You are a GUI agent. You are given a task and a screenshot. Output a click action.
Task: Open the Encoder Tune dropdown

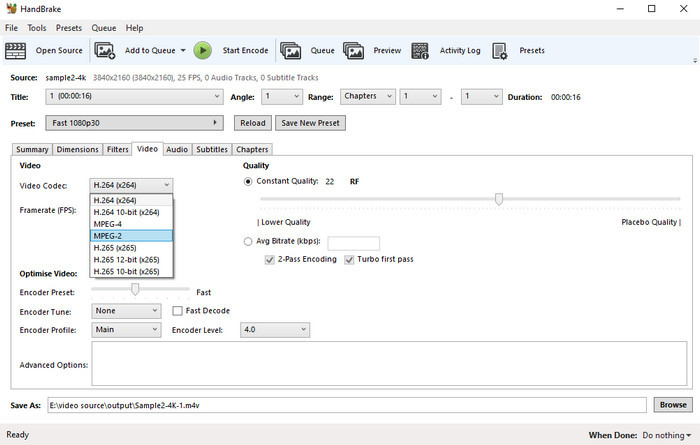coord(126,311)
